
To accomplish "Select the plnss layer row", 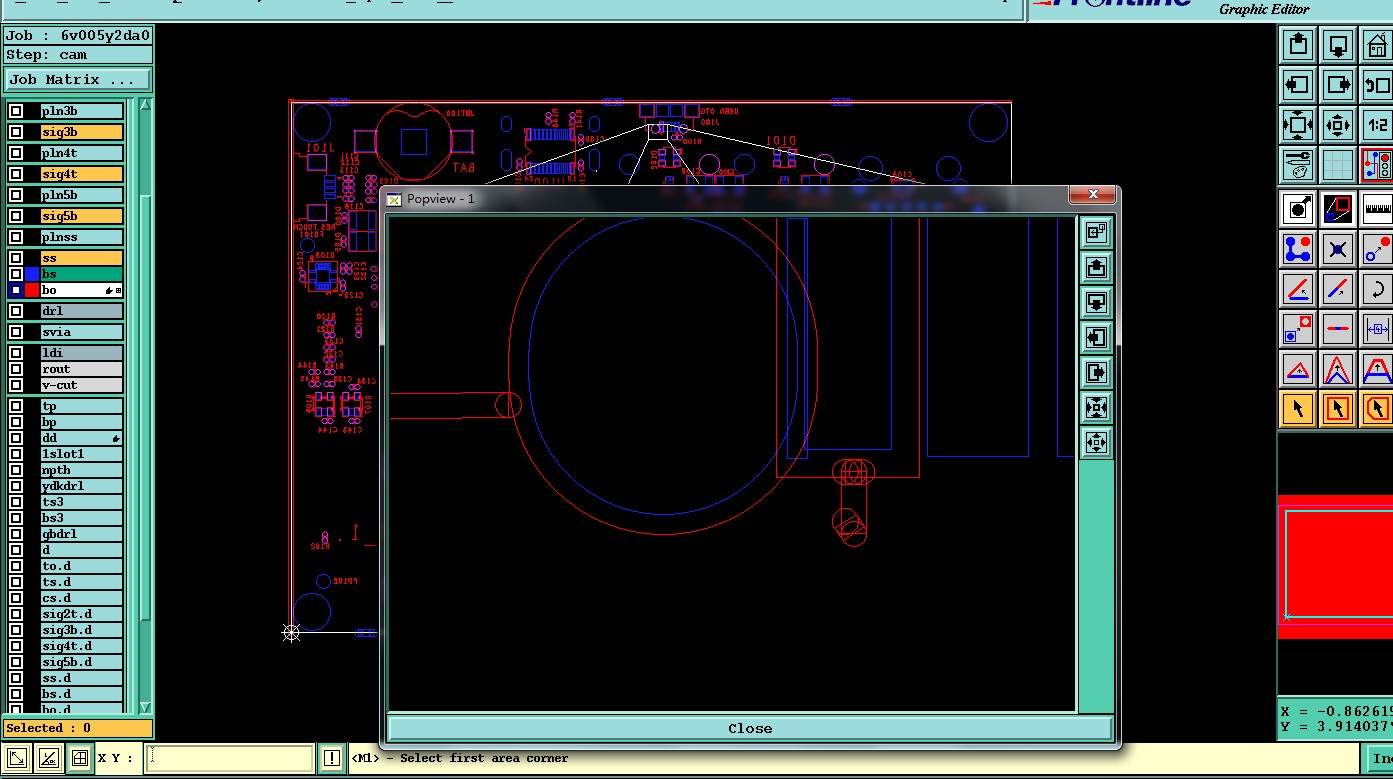I will tap(81, 237).
